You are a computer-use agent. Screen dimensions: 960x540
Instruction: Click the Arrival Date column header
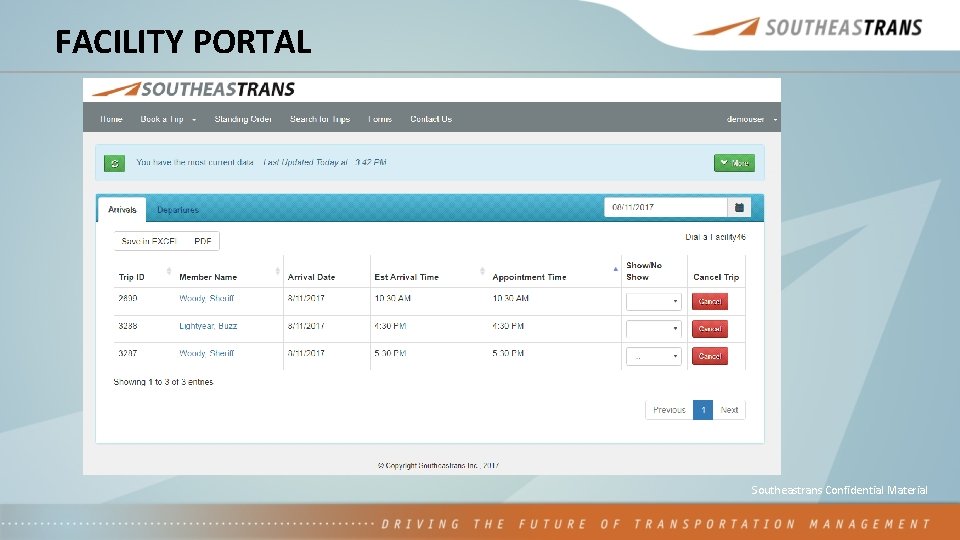tap(312, 277)
